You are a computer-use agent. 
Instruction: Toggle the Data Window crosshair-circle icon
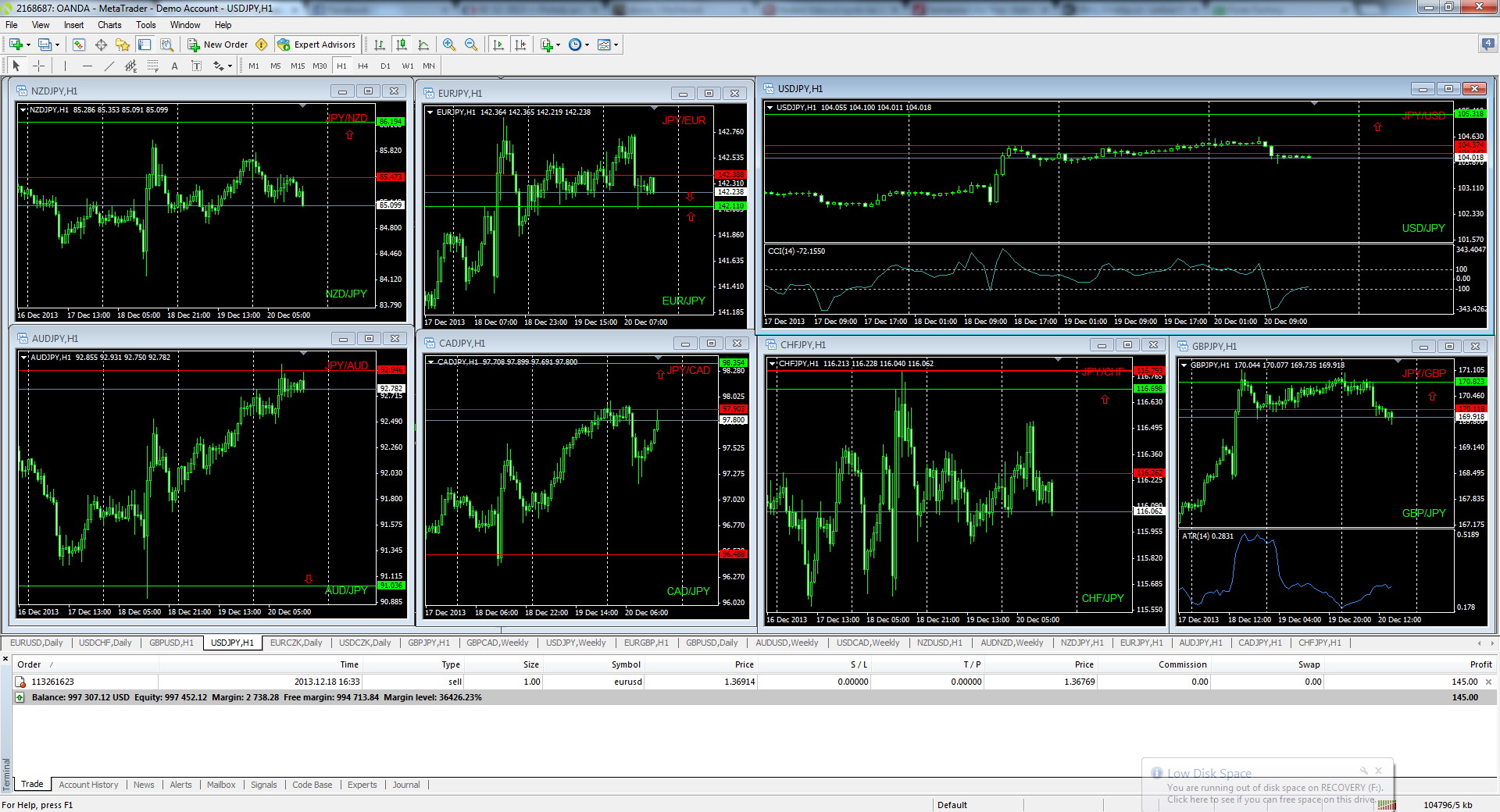point(101,45)
